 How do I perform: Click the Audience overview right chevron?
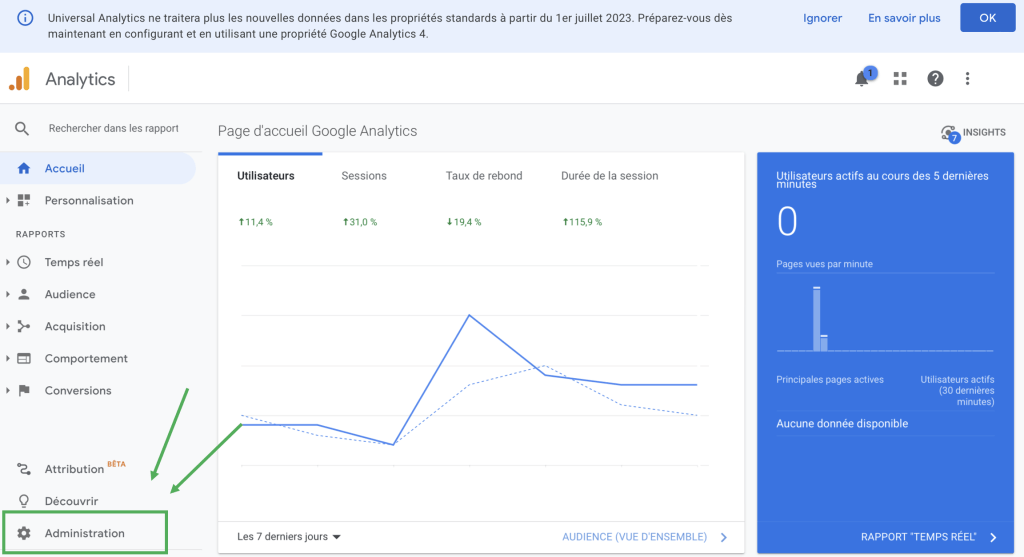(x=724, y=537)
